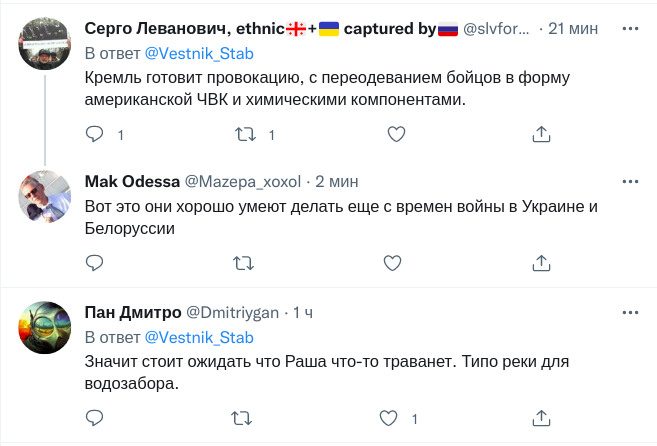Retweet Mak Odessa's tweet
The image size is (657, 446).
pos(243,263)
